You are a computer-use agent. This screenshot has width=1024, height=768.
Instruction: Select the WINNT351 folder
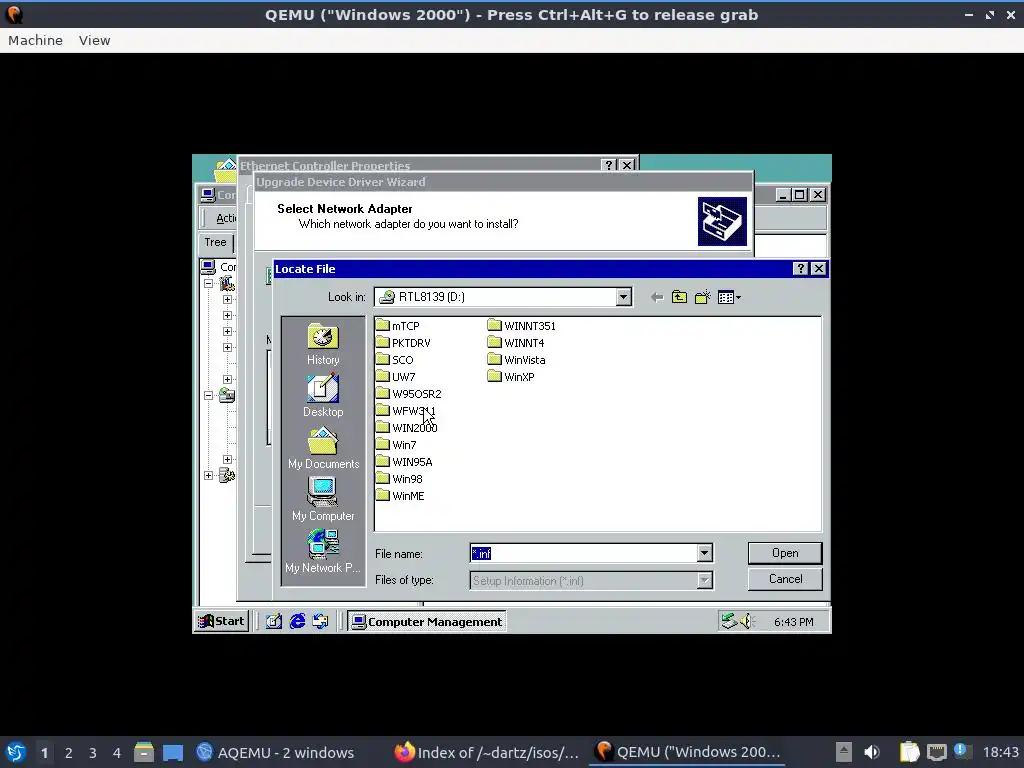pos(522,325)
